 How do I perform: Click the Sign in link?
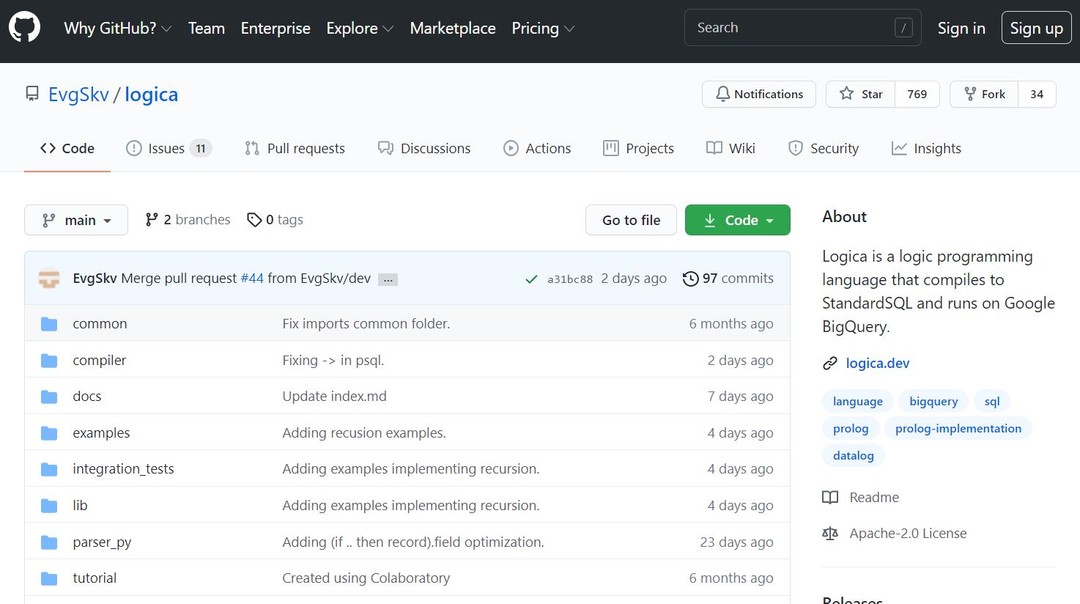point(961,28)
